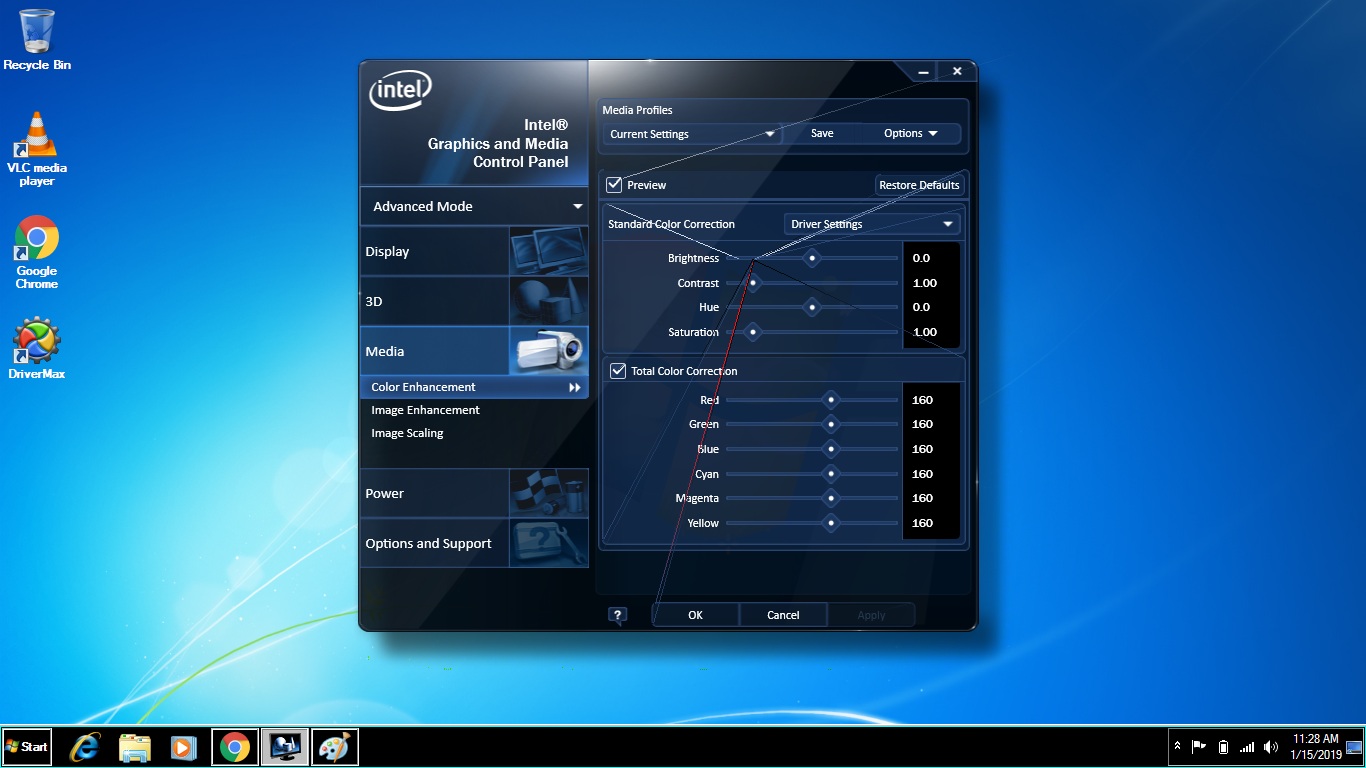Launch VLC media player from desktop
The height and width of the screenshot is (768, 1366).
[36, 130]
